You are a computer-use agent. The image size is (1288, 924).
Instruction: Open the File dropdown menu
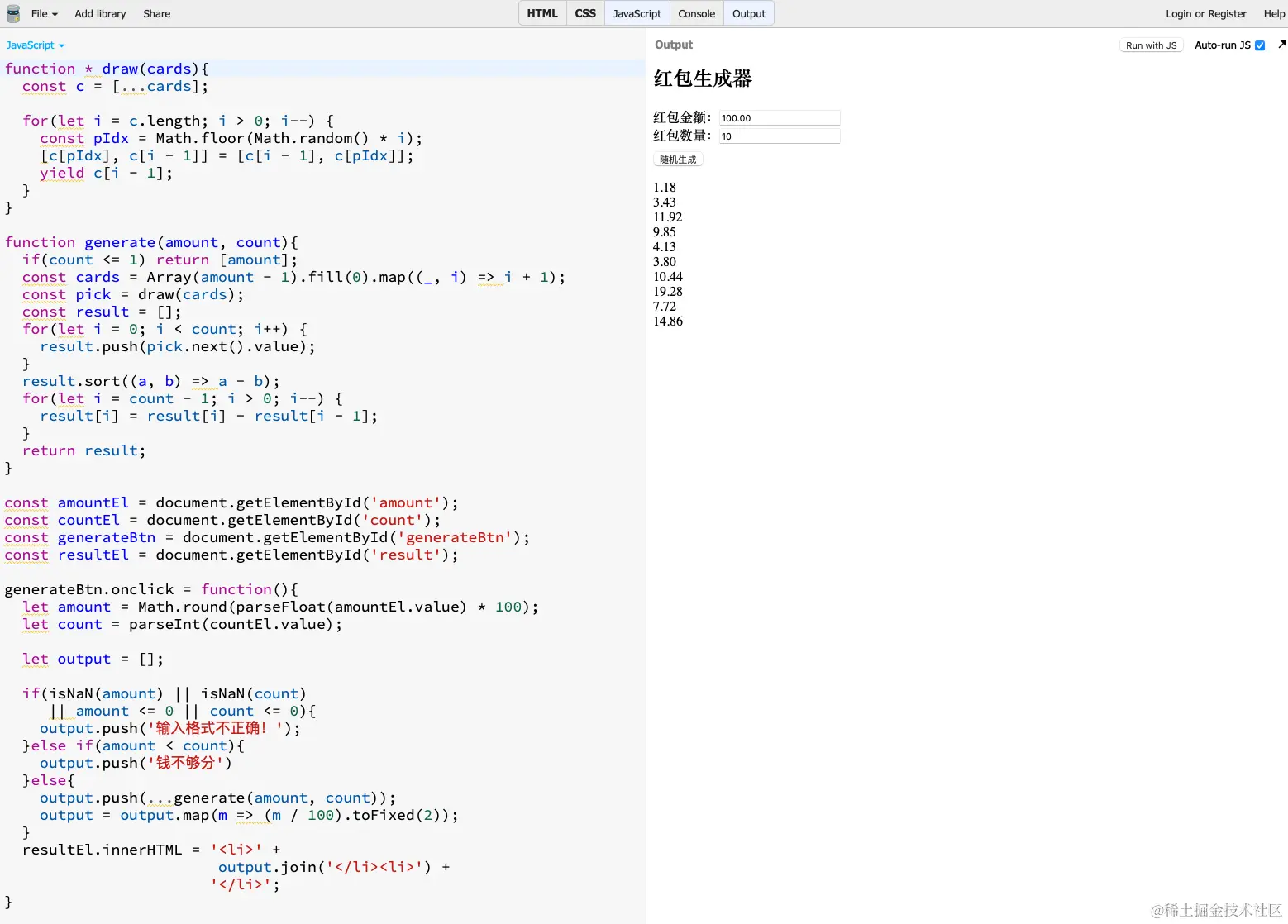click(44, 13)
